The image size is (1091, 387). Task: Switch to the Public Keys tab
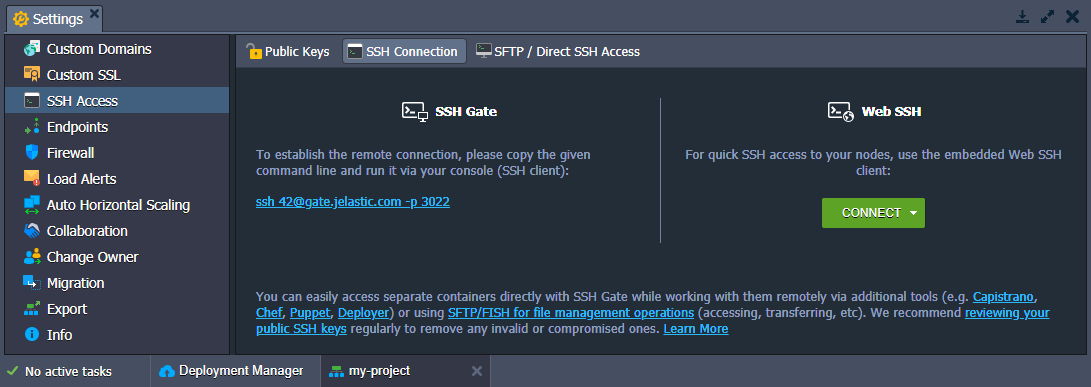click(288, 52)
